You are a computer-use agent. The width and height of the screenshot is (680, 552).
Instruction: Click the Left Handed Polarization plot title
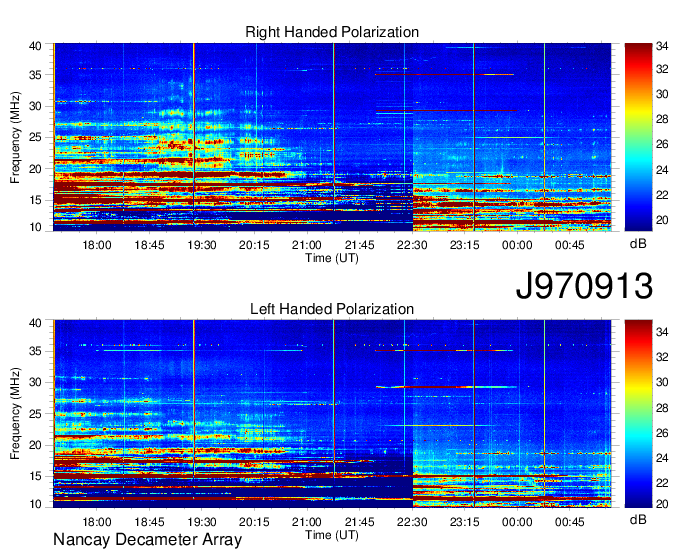[332, 309]
